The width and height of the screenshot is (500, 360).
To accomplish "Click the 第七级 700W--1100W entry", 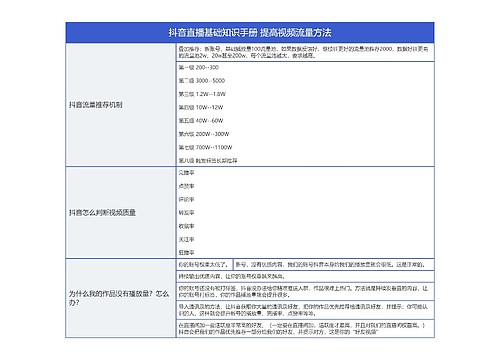I will pos(205,147).
